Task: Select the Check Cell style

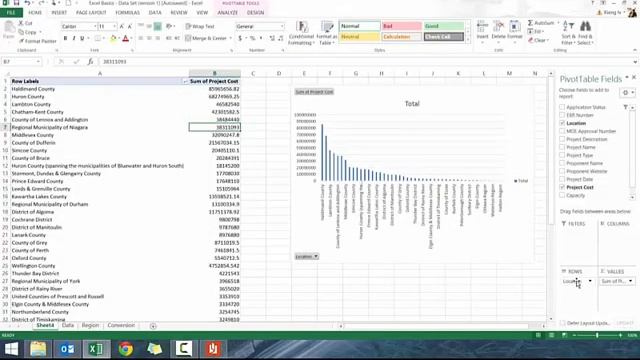Action: point(443,37)
